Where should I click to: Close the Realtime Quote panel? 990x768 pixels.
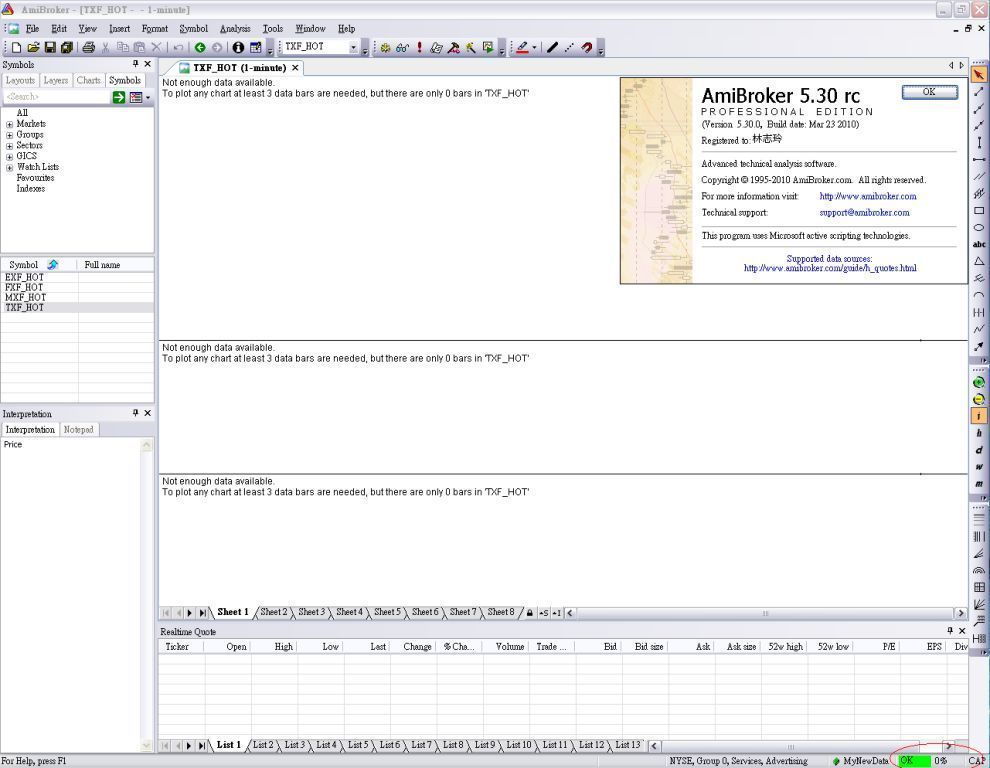[962, 630]
